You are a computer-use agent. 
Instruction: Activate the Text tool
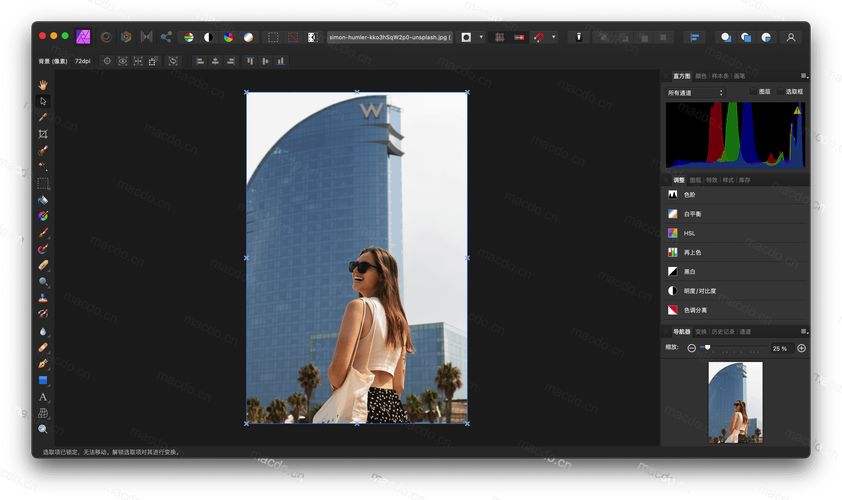point(43,397)
